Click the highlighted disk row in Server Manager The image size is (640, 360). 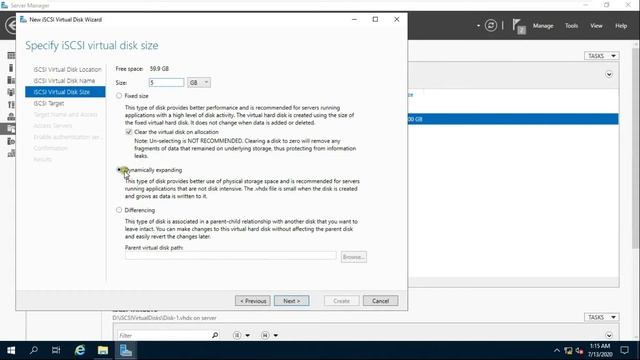coord(513,119)
